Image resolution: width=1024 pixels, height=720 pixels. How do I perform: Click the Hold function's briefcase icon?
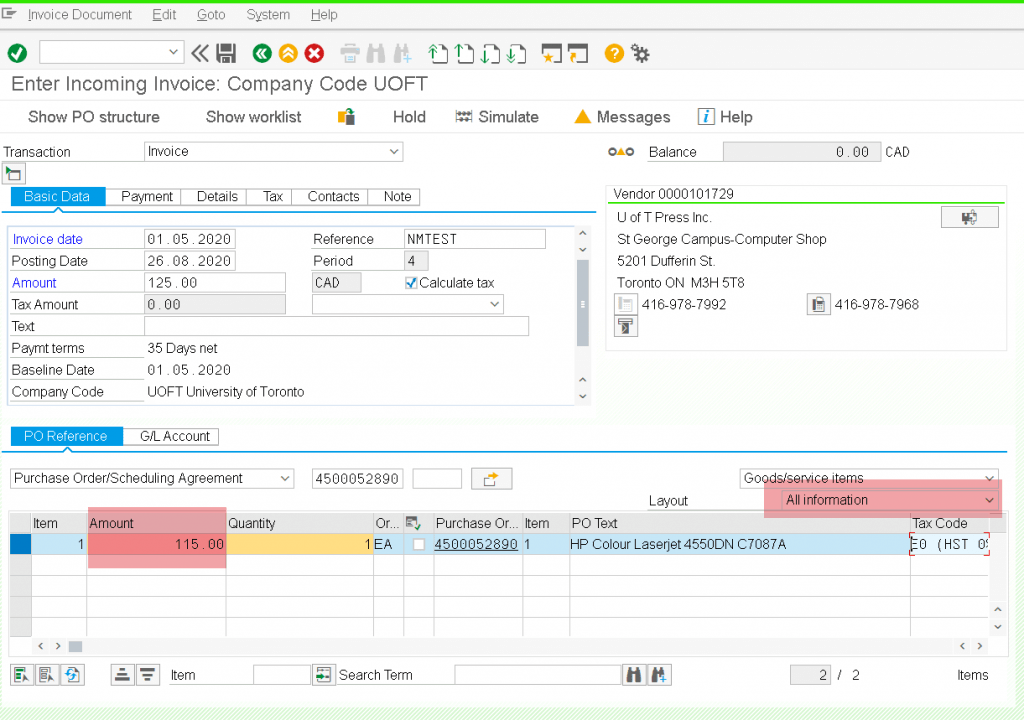pos(346,116)
